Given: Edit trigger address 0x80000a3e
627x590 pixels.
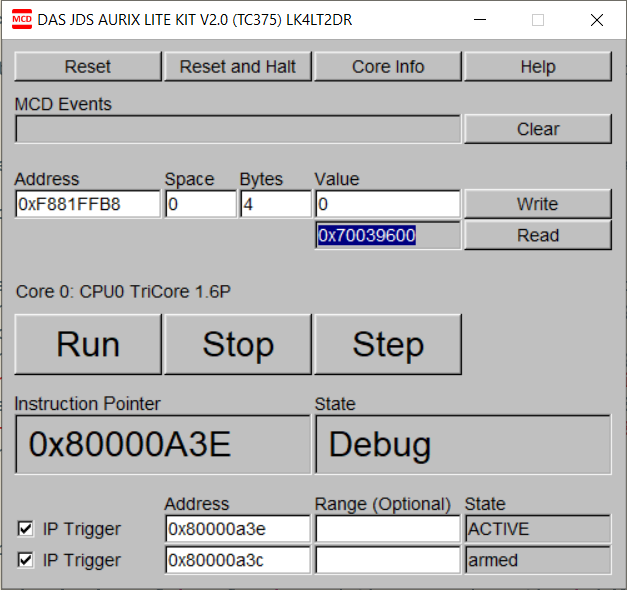Looking at the screenshot, I should [238, 529].
